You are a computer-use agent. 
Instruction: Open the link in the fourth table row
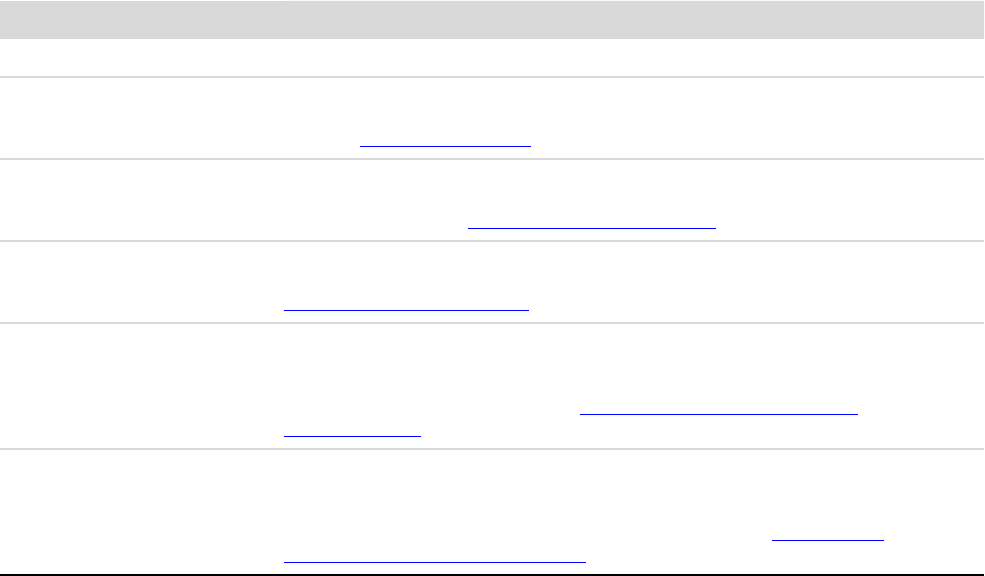[406, 307]
